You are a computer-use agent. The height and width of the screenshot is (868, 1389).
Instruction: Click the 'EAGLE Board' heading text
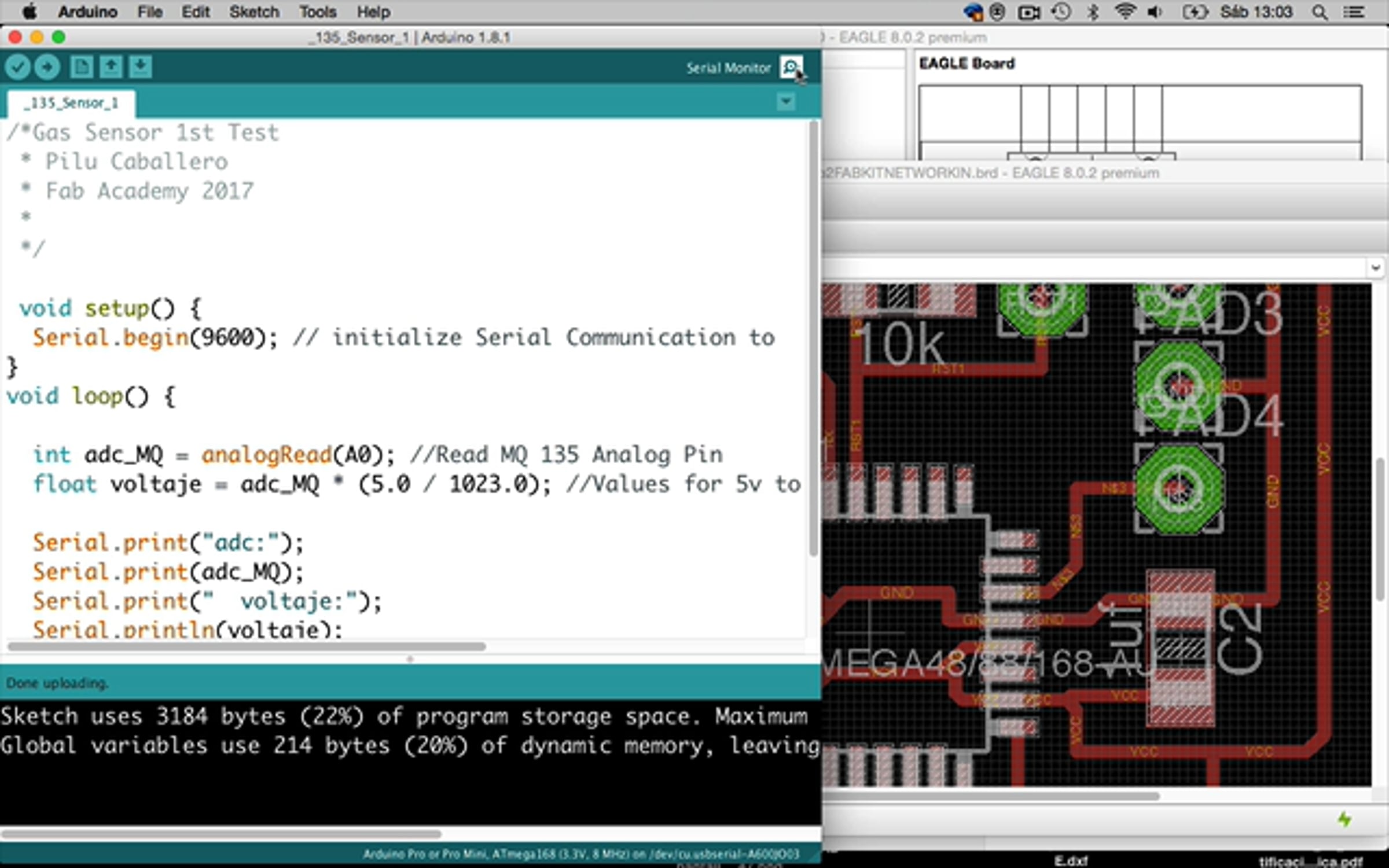967,64
